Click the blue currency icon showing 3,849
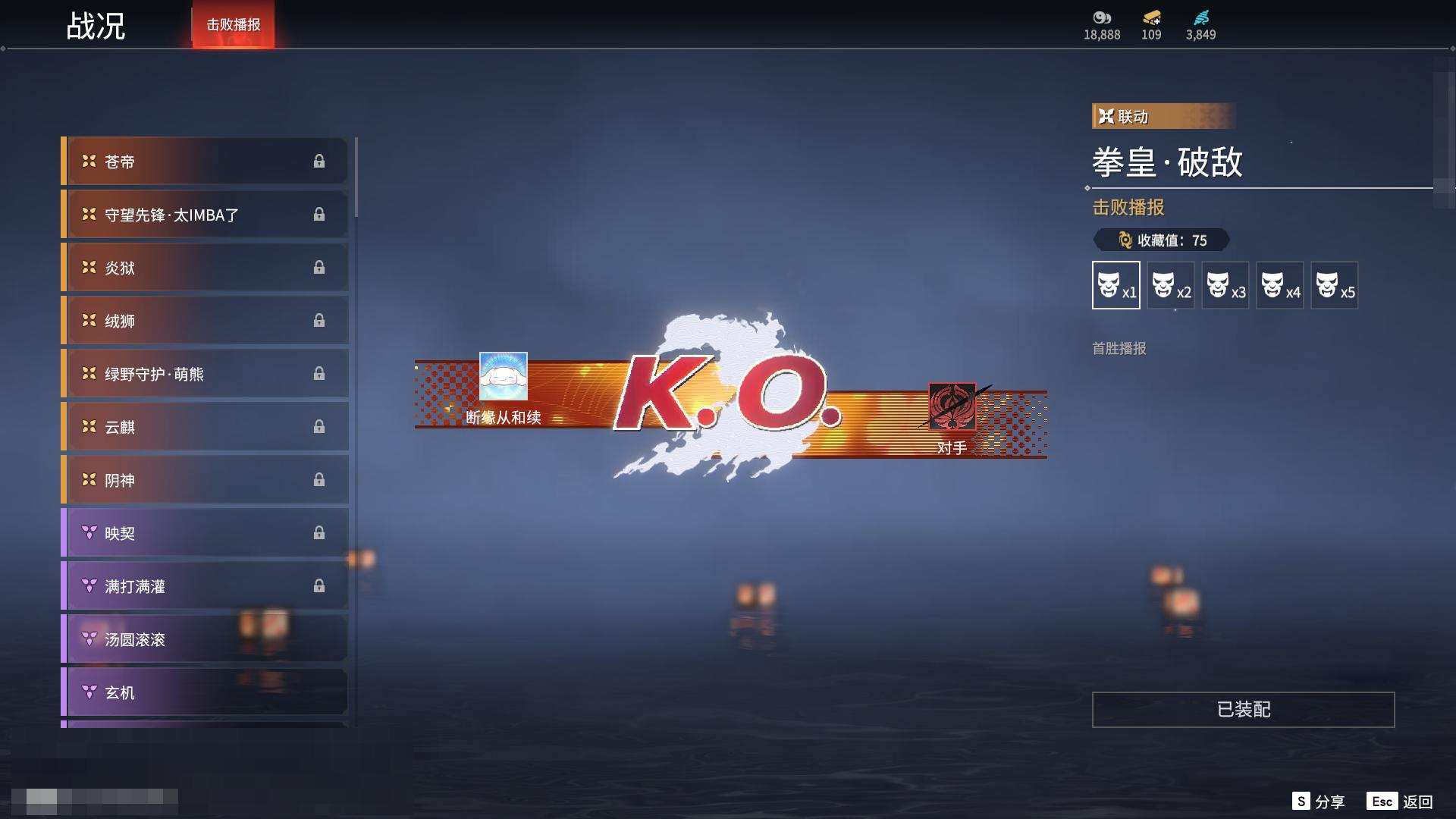This screenshot has height=819, width=1456. tap(1202, 17)
